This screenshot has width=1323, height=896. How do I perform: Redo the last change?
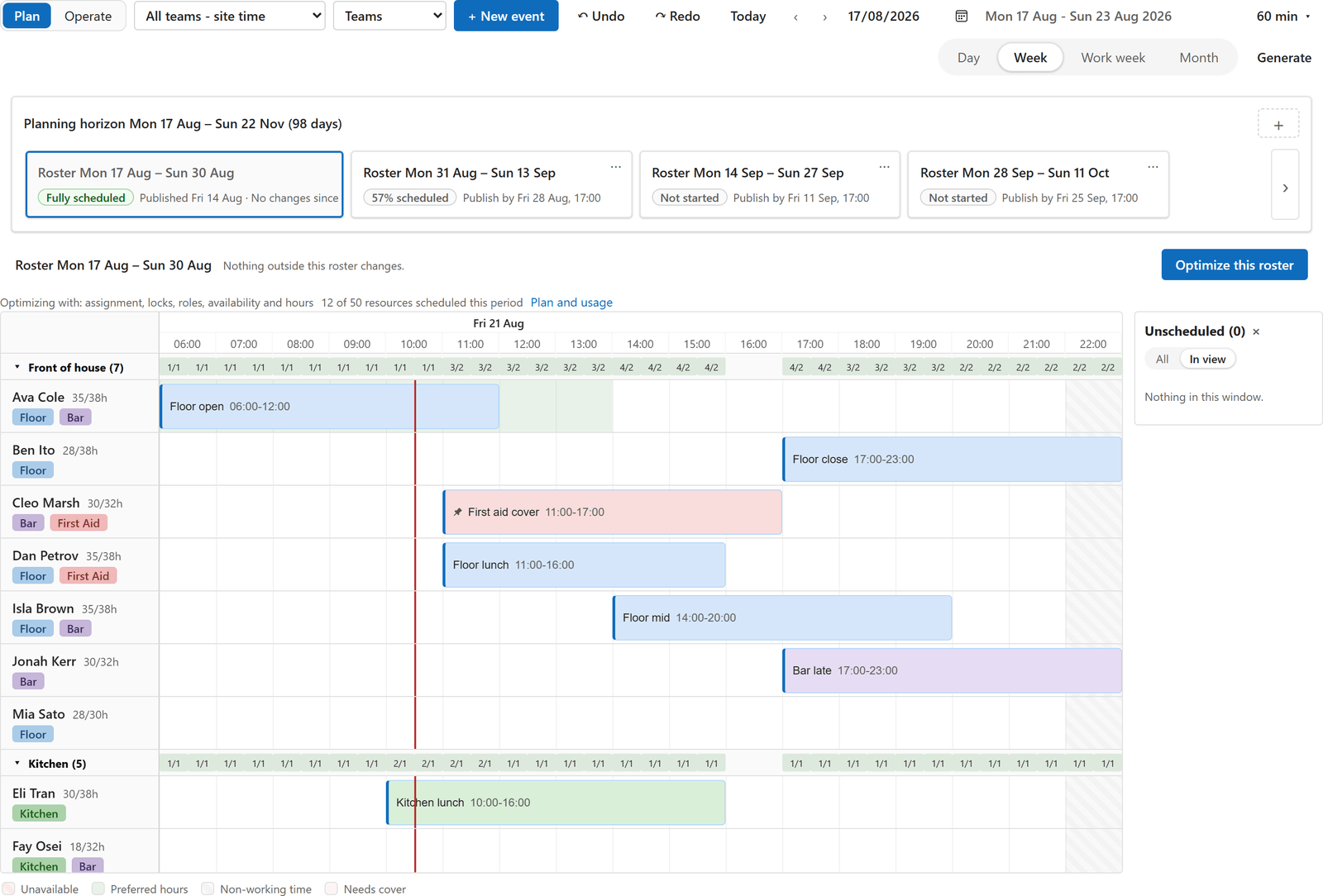677,16
